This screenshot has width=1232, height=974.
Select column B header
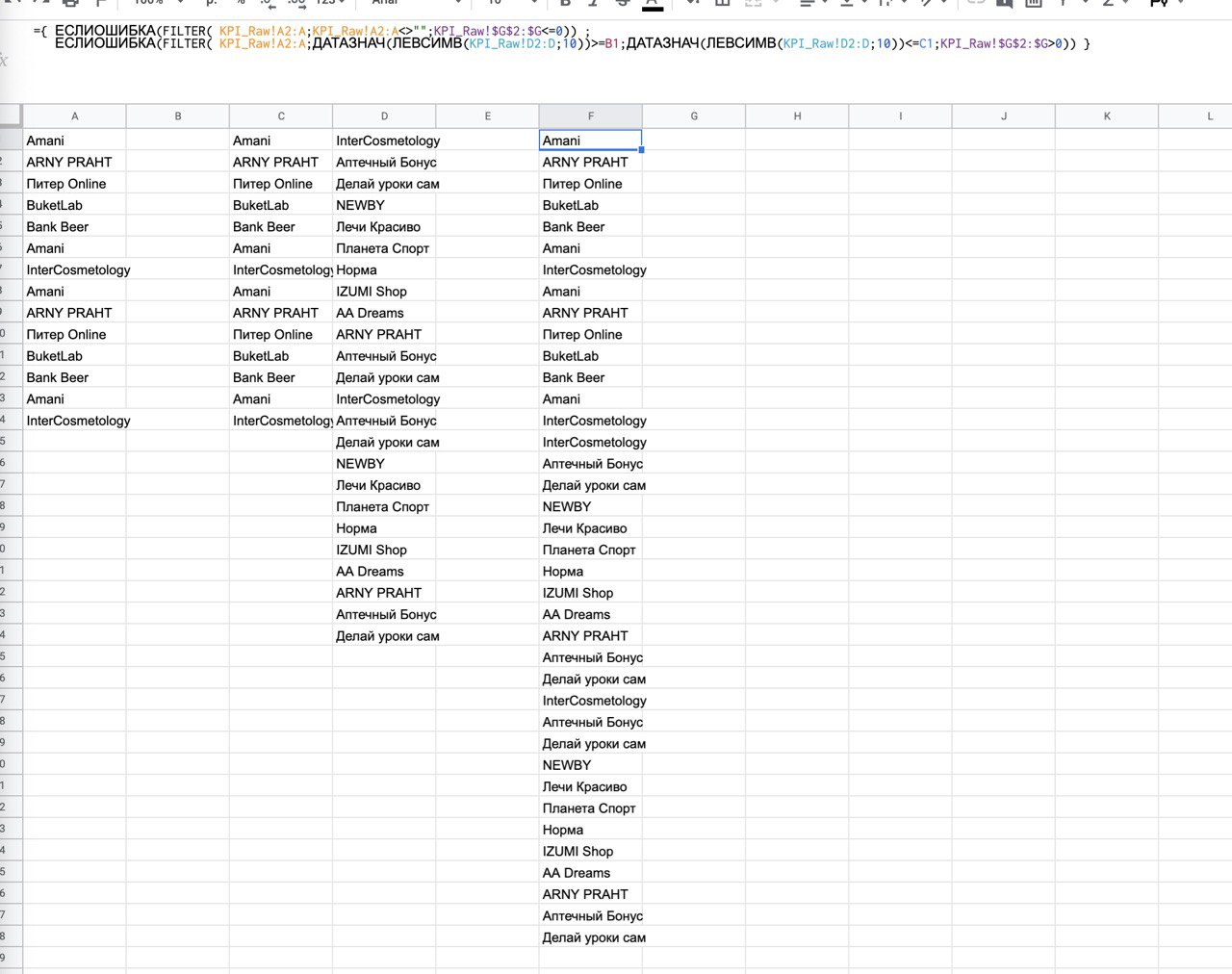pos(178,115)
